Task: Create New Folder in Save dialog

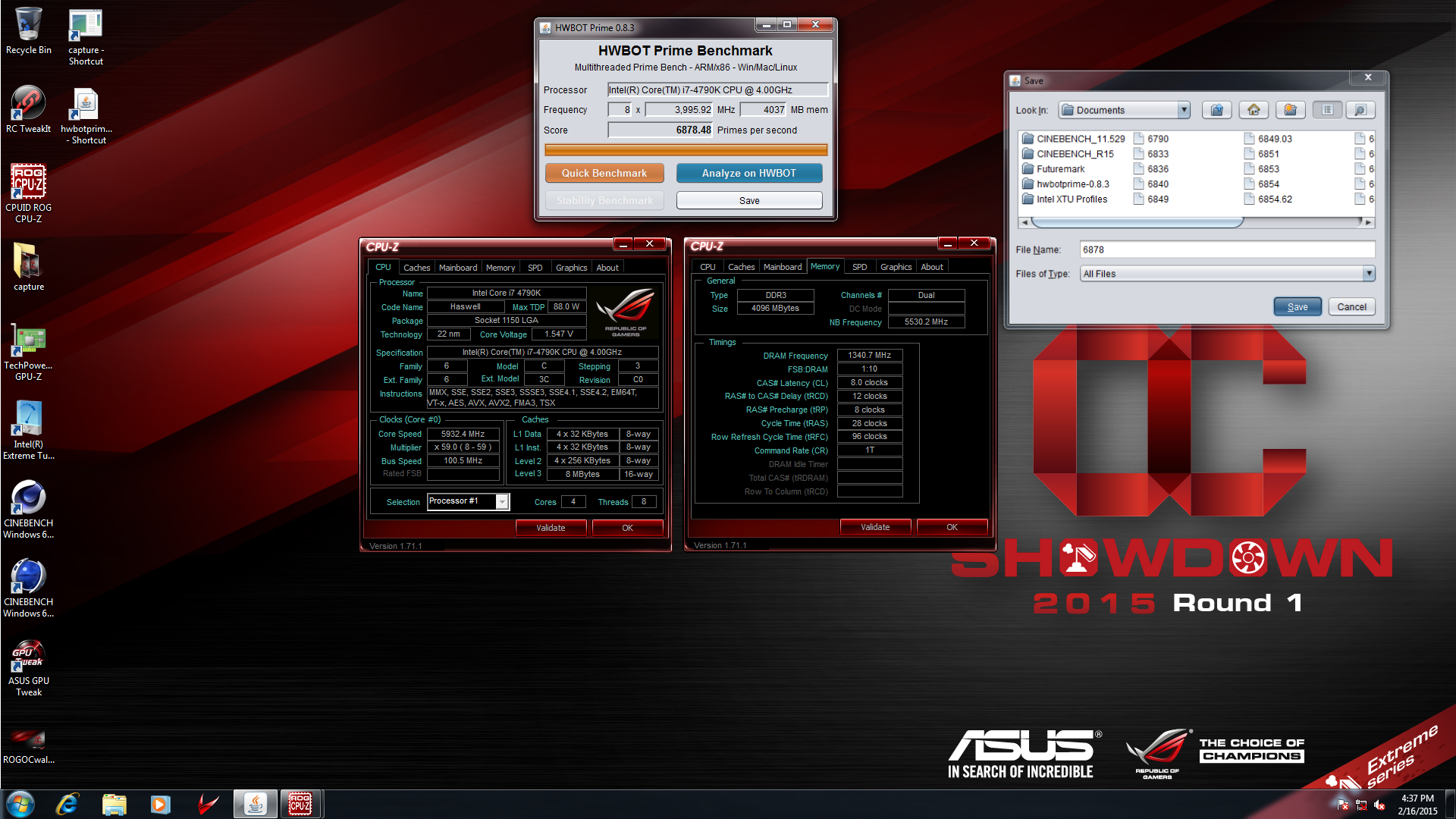Action: point(1290,110)
